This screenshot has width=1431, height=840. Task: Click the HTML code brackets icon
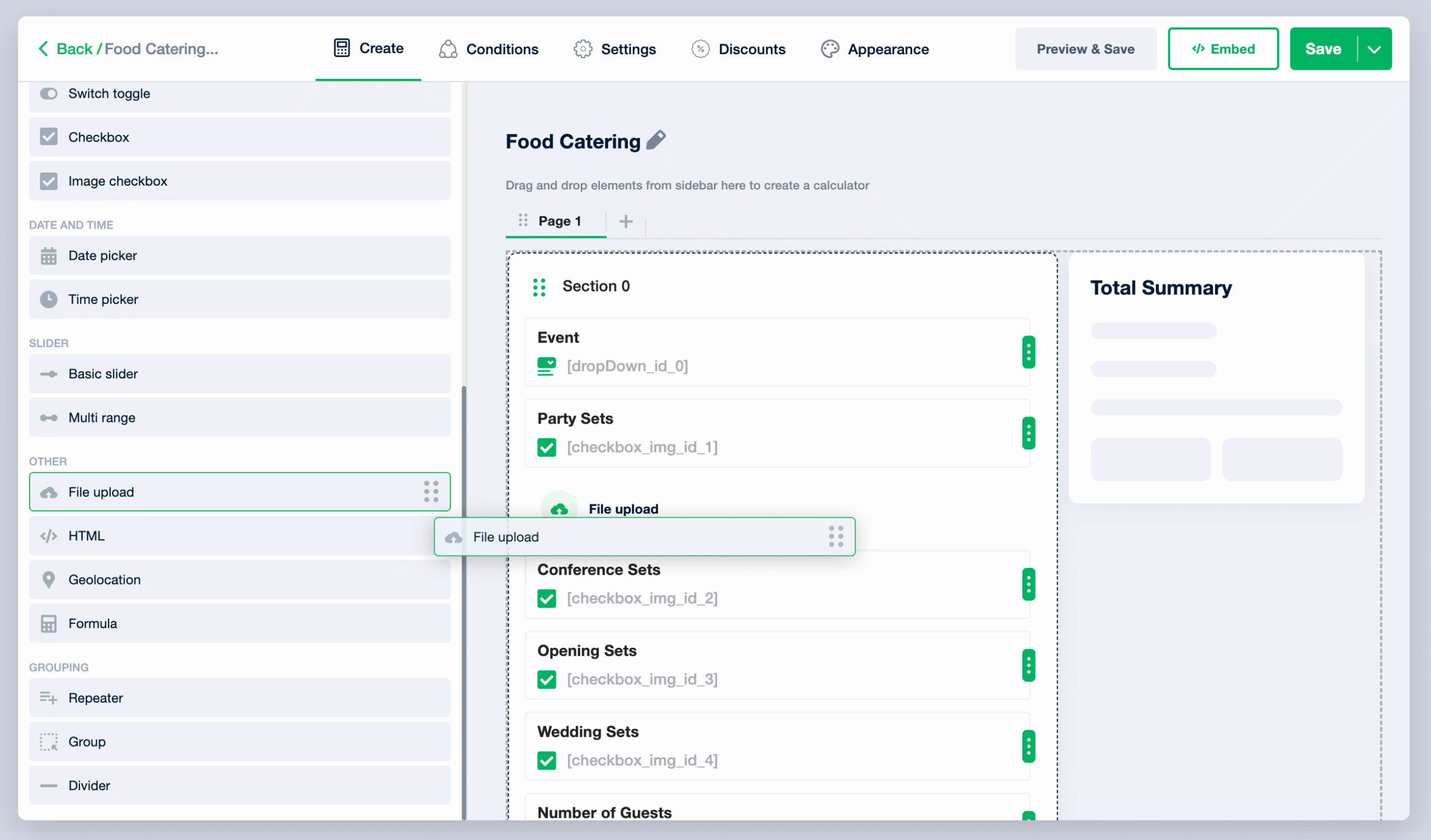click(49, 537)
